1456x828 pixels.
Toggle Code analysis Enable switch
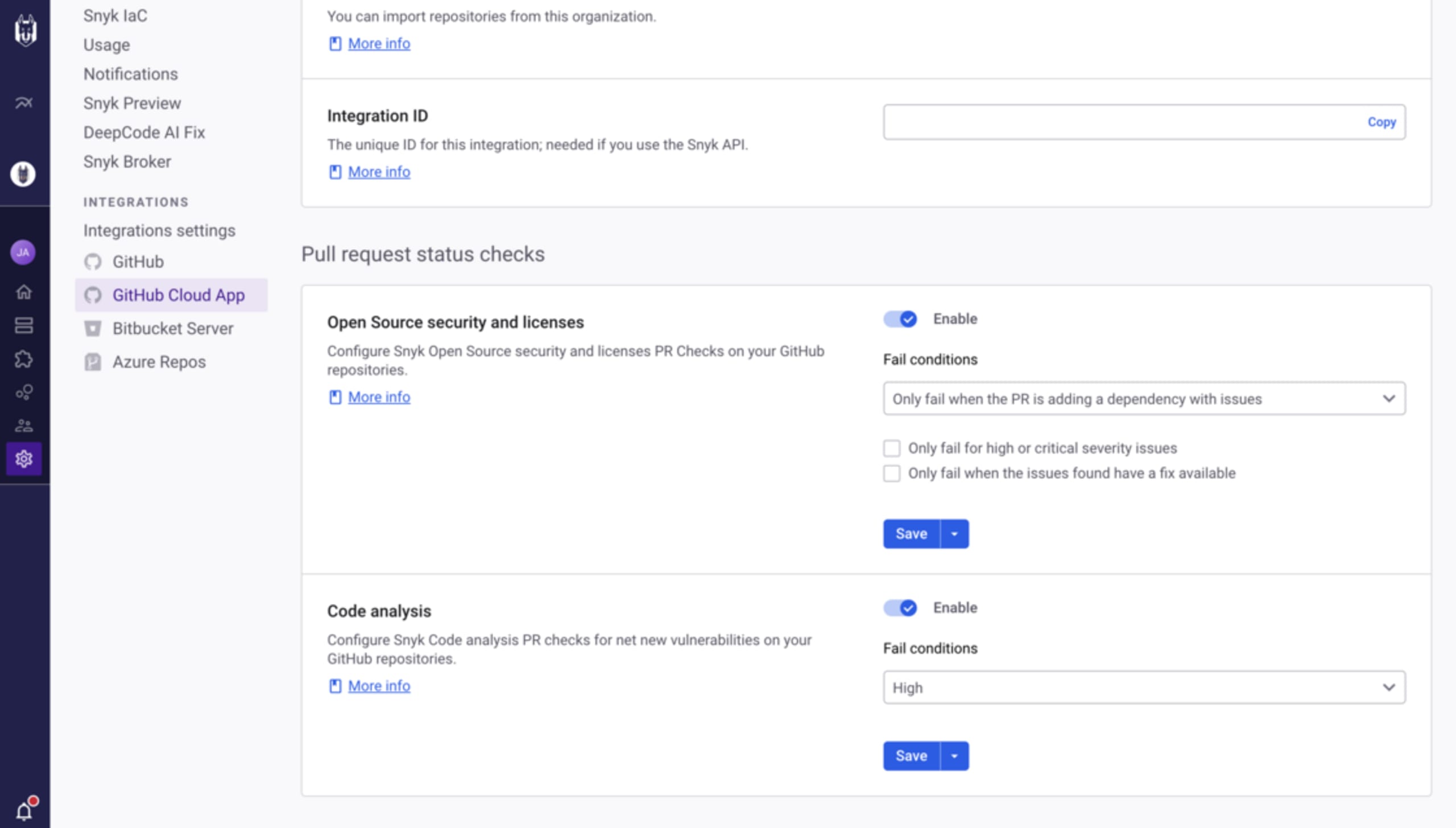tap(900, 608)
